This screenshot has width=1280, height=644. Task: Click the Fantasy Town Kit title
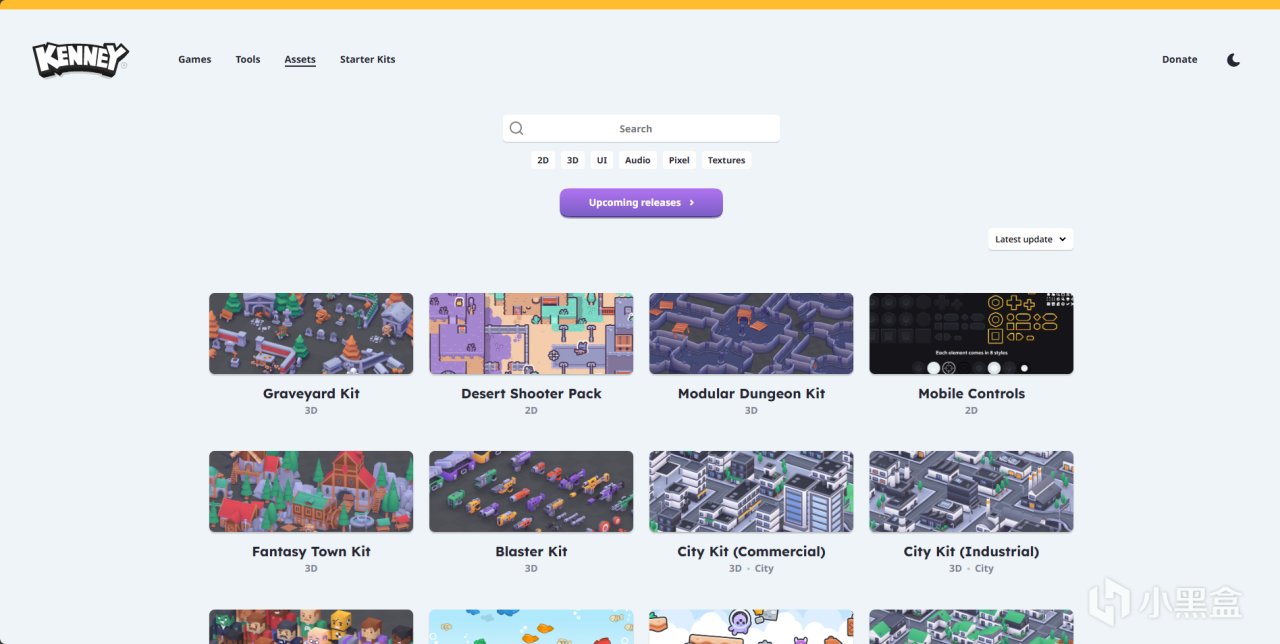[x=311, y=552]
